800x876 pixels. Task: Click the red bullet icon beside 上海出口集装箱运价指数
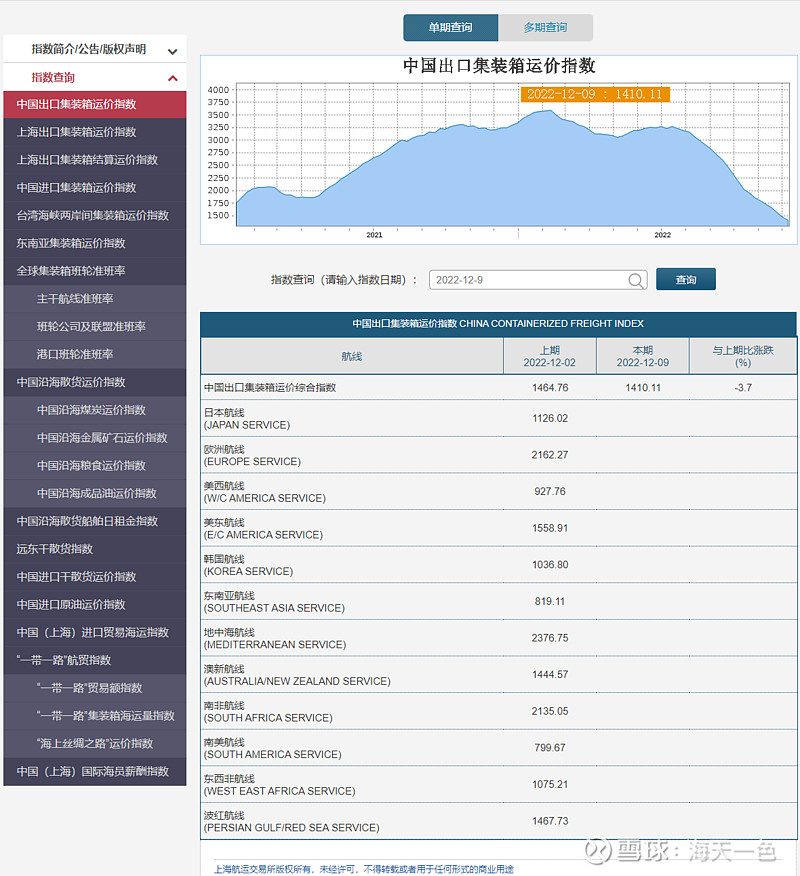point(14,132)
